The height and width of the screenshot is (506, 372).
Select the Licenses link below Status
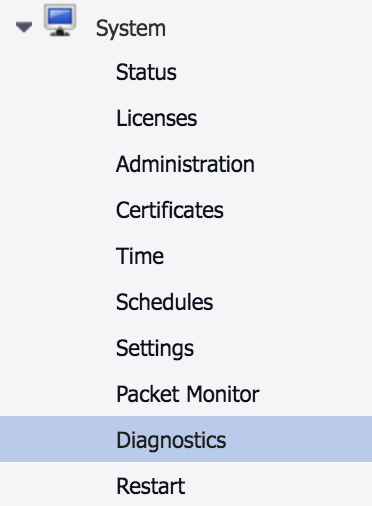click(156, 118)
